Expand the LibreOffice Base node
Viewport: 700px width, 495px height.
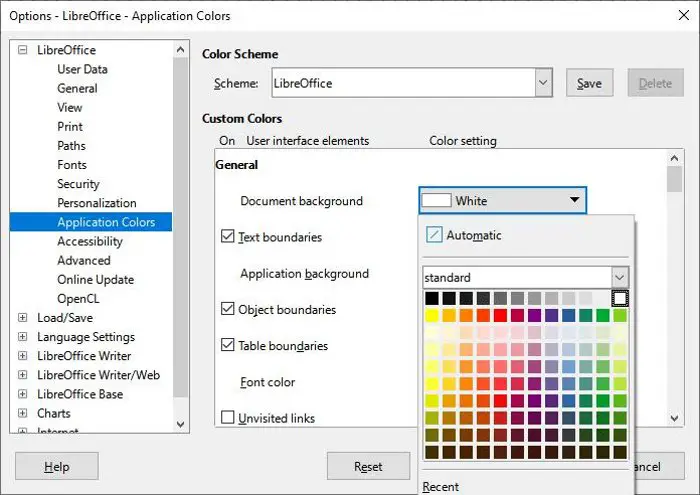(x=22, y=394)
